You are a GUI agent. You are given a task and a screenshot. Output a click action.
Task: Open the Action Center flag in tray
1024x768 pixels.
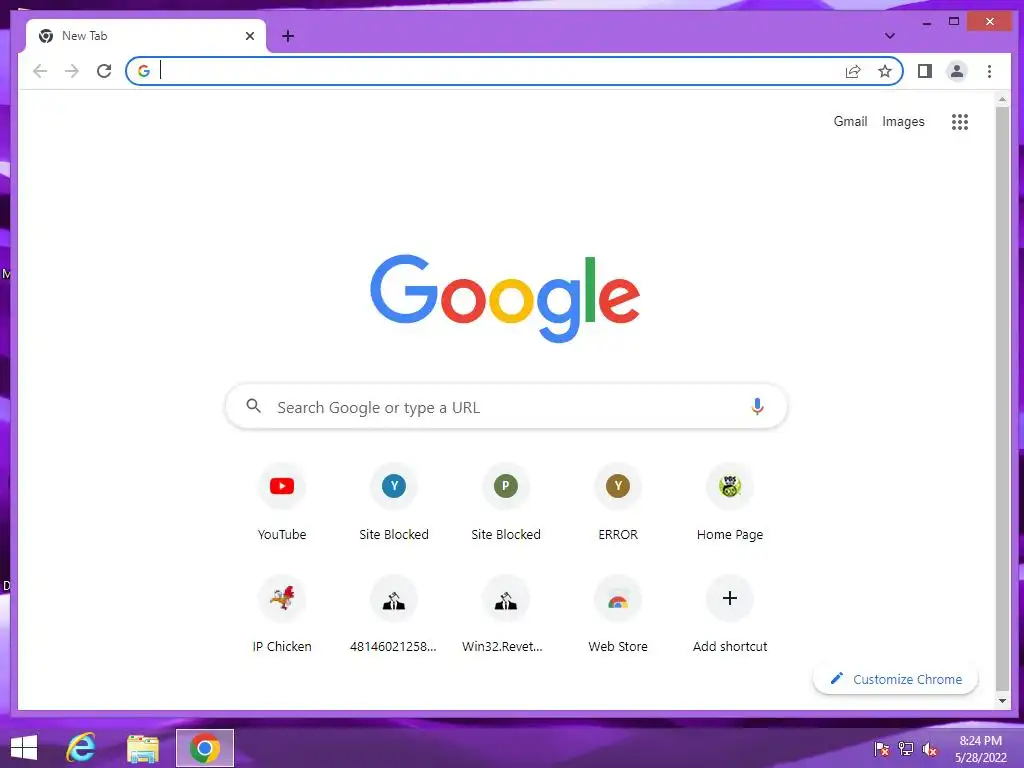click(x=881, y=748)
